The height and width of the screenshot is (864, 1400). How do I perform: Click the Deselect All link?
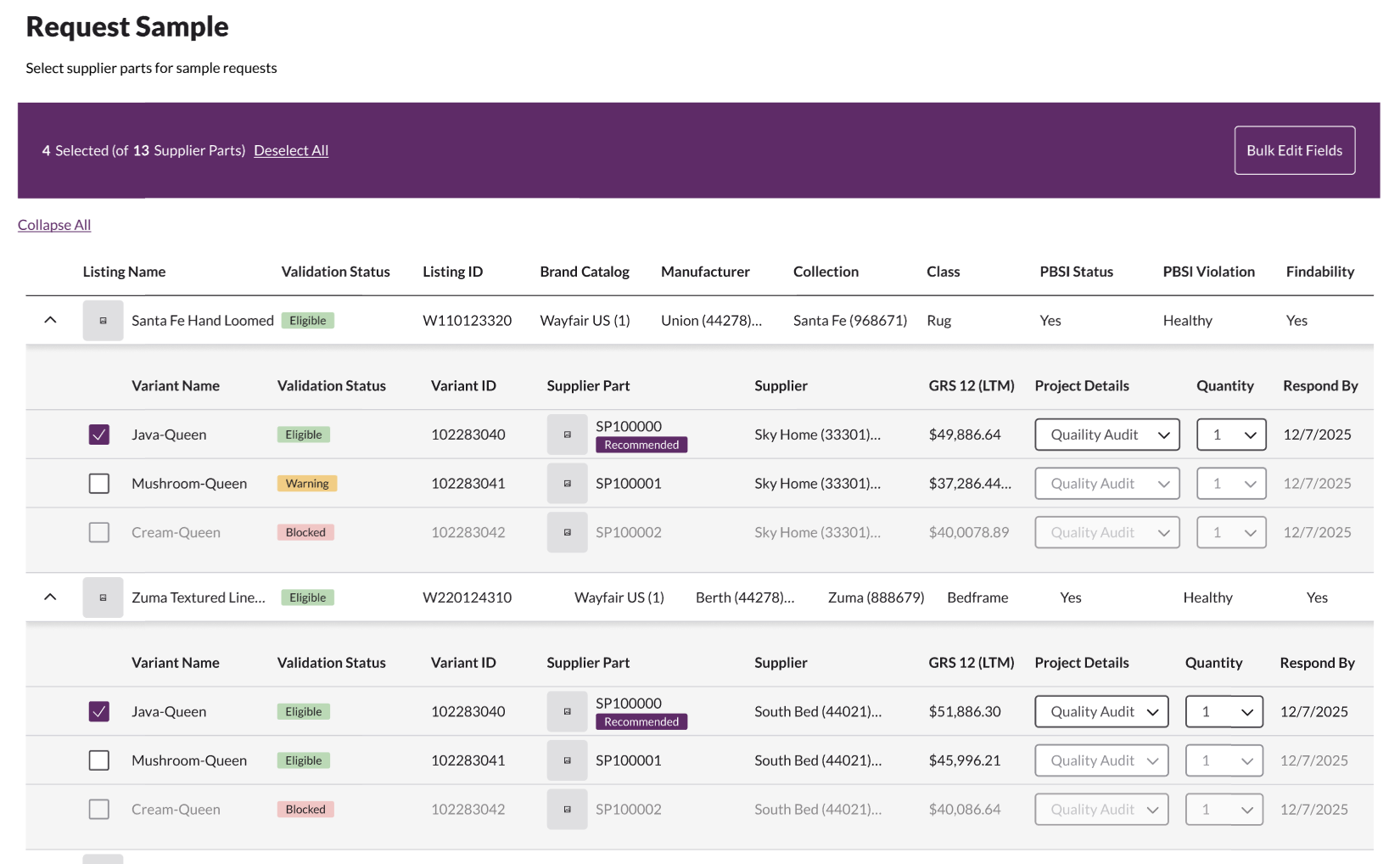(291, 150)
